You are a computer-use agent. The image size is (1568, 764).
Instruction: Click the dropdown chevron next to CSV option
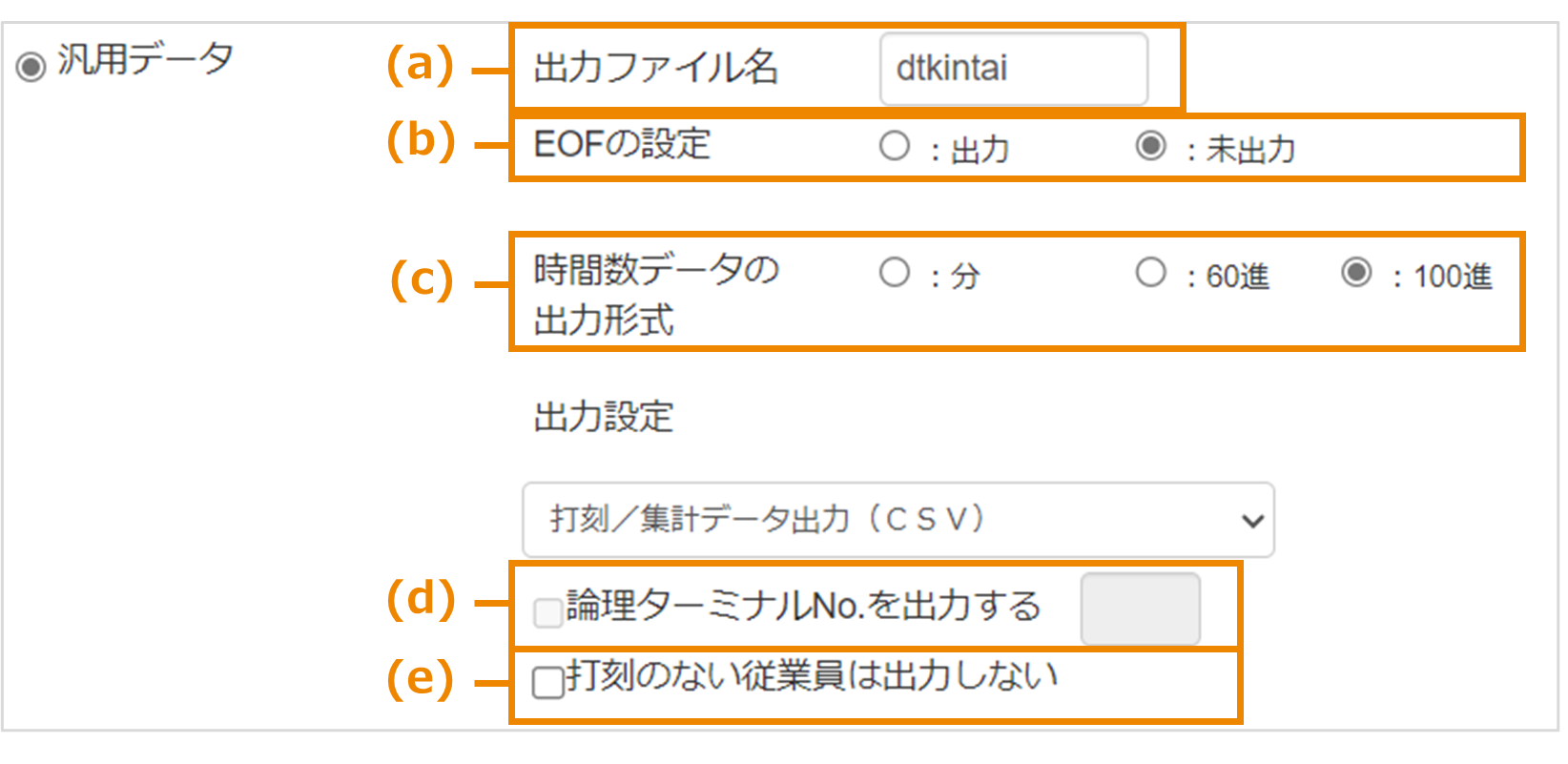point(1251,519)
